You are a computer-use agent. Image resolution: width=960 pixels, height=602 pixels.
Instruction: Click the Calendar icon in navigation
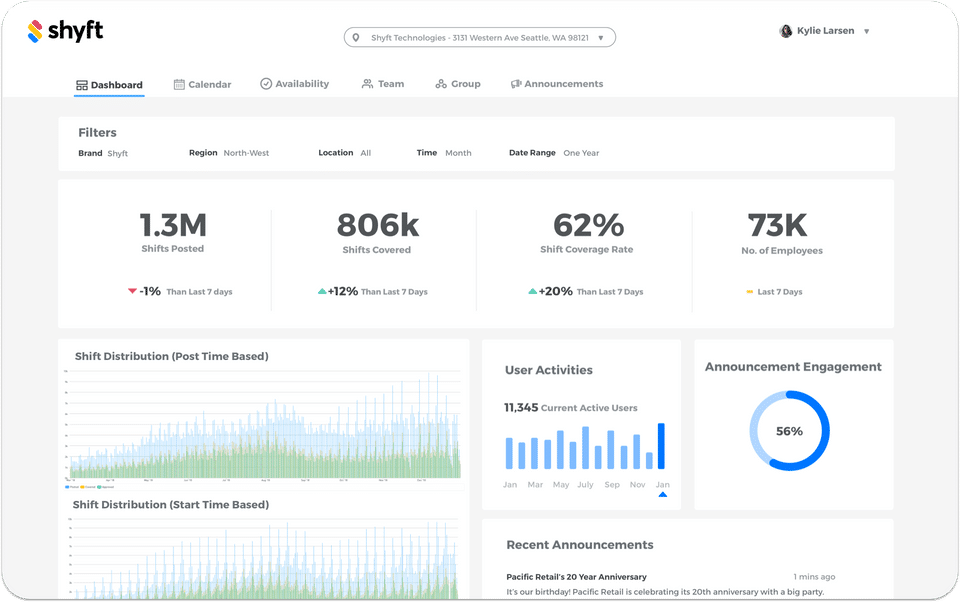[x=179, y=85]
